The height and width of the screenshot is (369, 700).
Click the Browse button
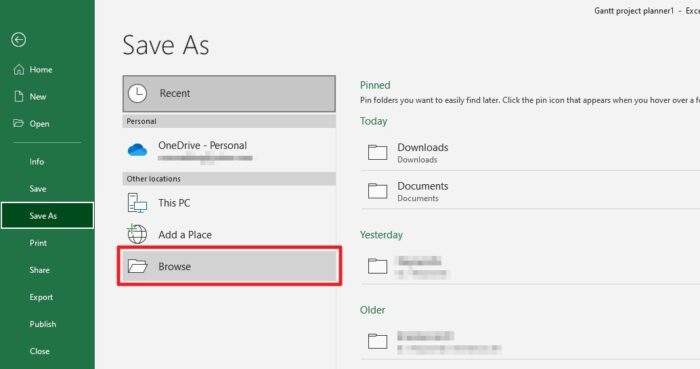tap(229, 266)
